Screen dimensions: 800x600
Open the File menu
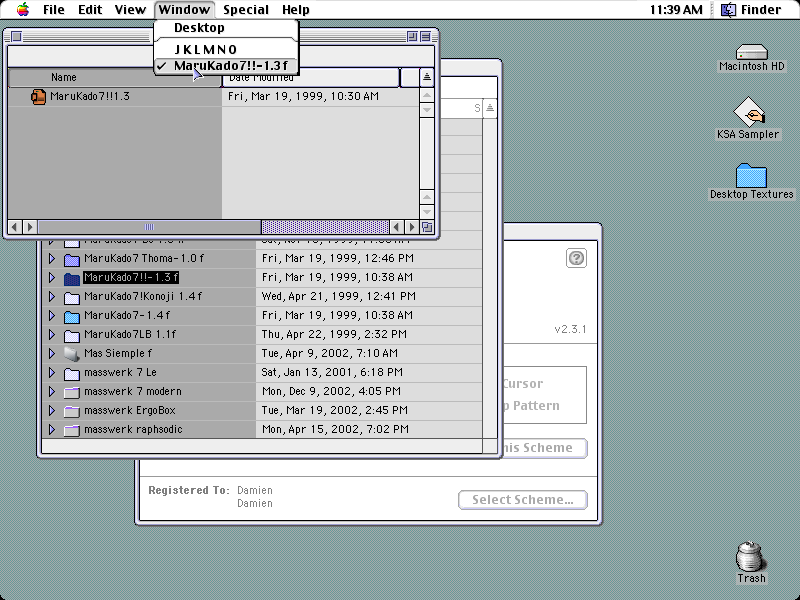[x=54, y=10]
